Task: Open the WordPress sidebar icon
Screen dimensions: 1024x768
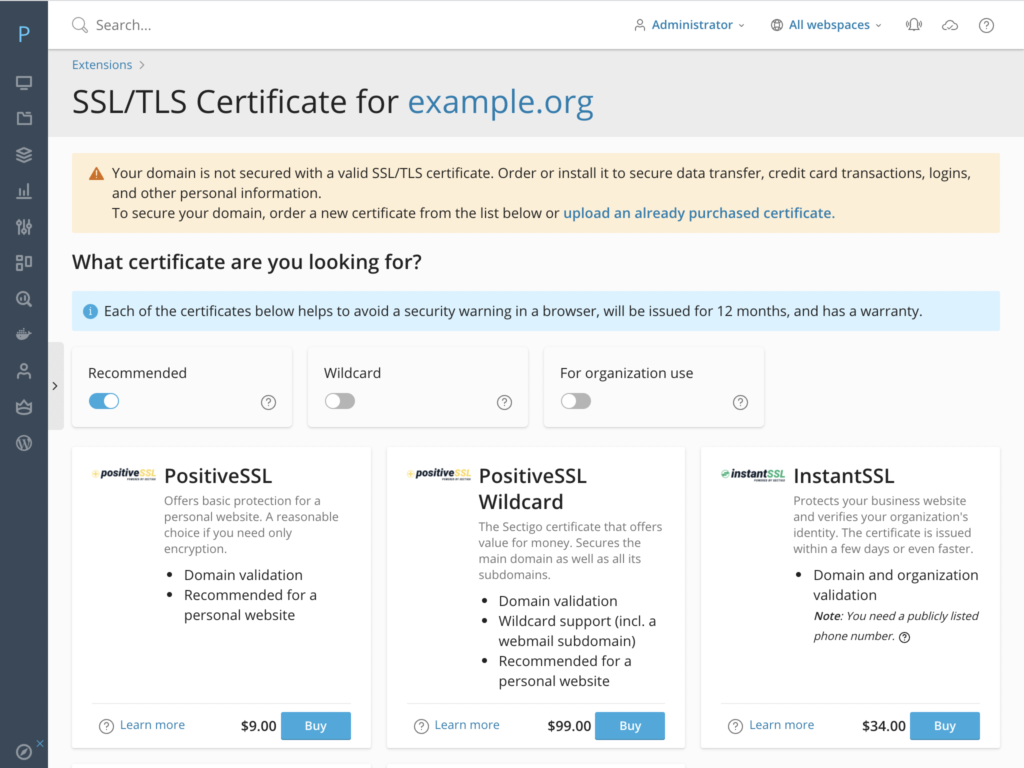Action: point(24,443)
